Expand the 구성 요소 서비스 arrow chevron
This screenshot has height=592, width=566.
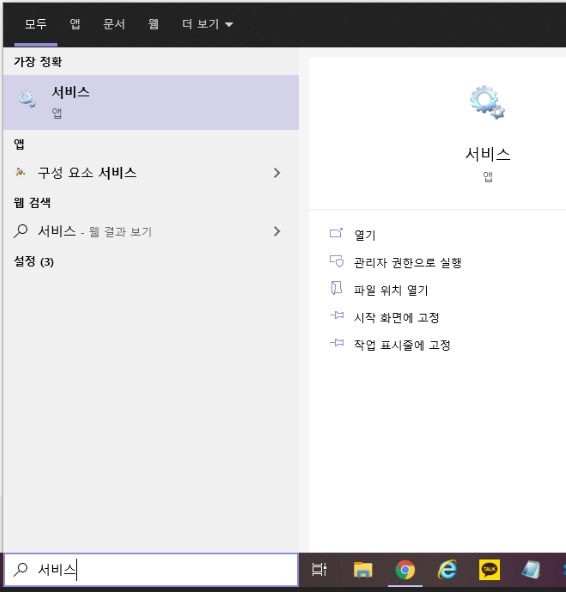[x=277, y=173]
